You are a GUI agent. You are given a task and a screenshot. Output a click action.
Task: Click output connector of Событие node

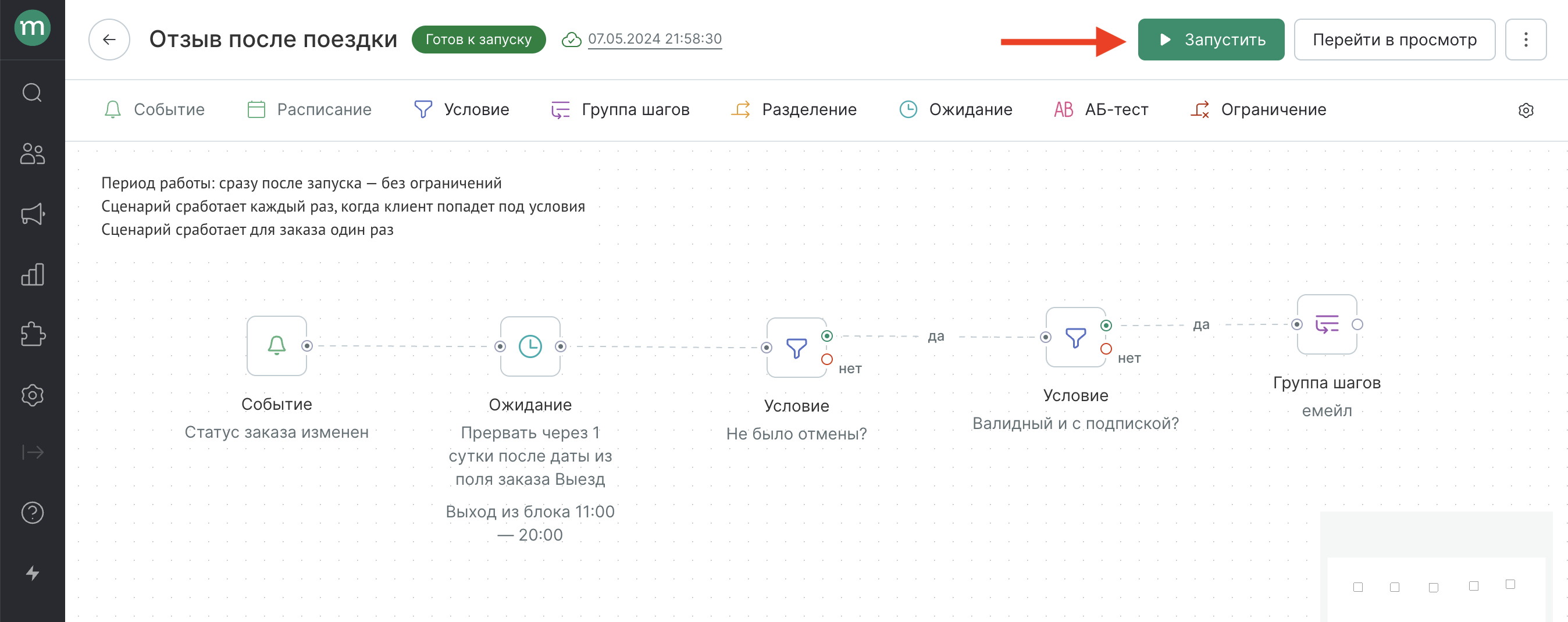[x=307, y=346]
